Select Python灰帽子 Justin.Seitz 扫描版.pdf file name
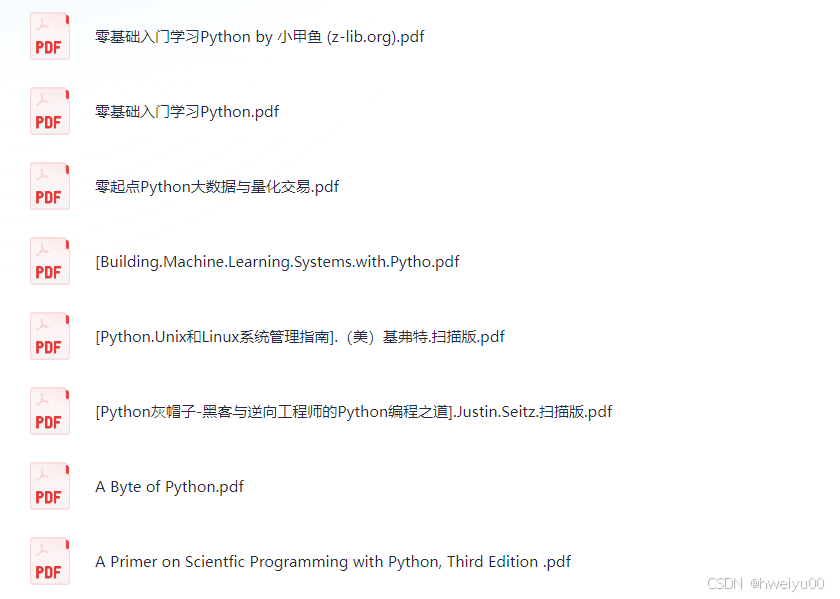 pos(354,412)
